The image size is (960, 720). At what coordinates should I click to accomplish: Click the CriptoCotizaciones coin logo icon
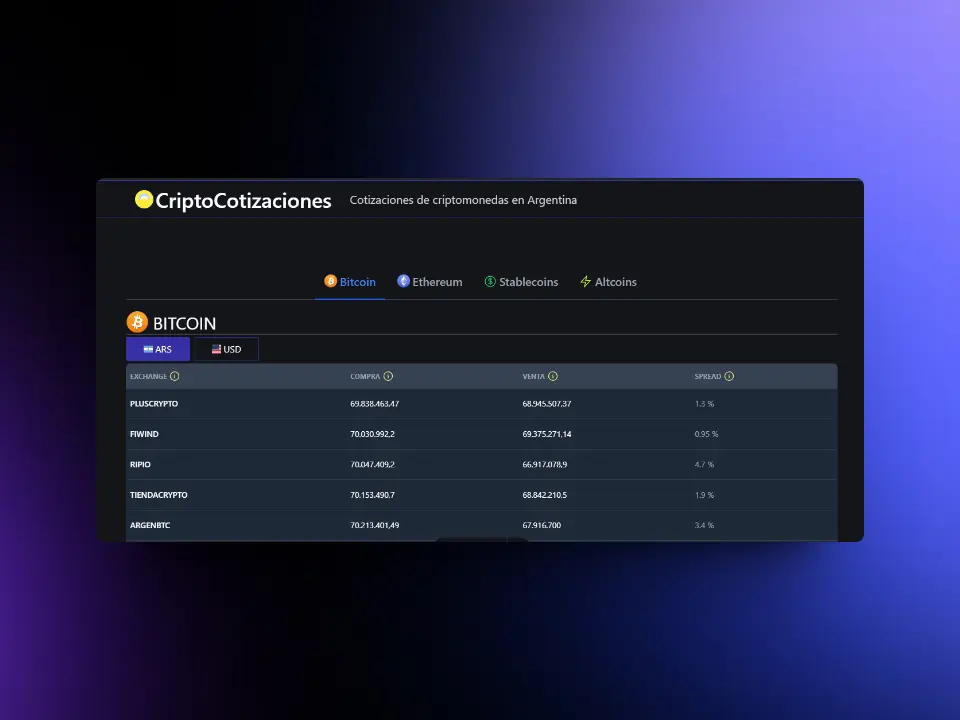pyautogui.click(x=144, y=200)
